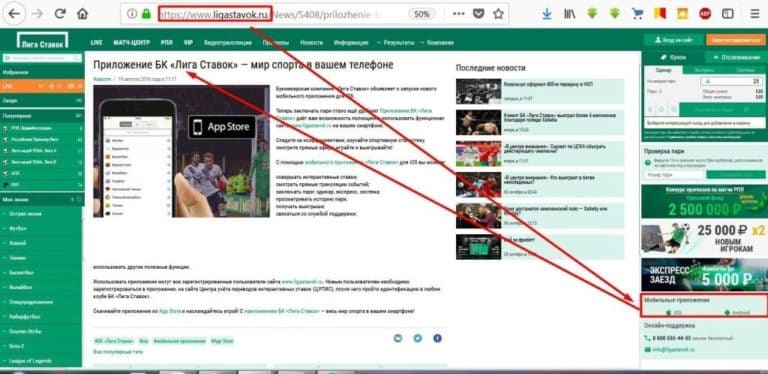Switch to the Отслеживание tab
768x374 pixels.
click(x=737, y=57)
